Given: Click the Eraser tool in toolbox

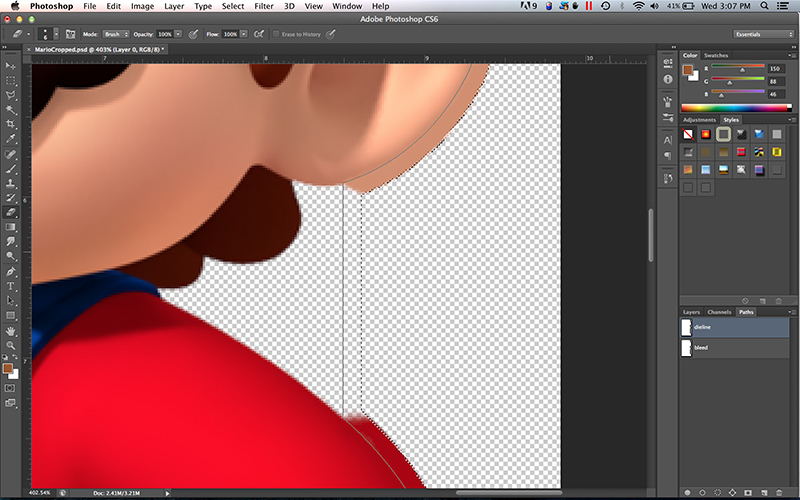Looking at the screenshot, I should [x=10, y=212].
